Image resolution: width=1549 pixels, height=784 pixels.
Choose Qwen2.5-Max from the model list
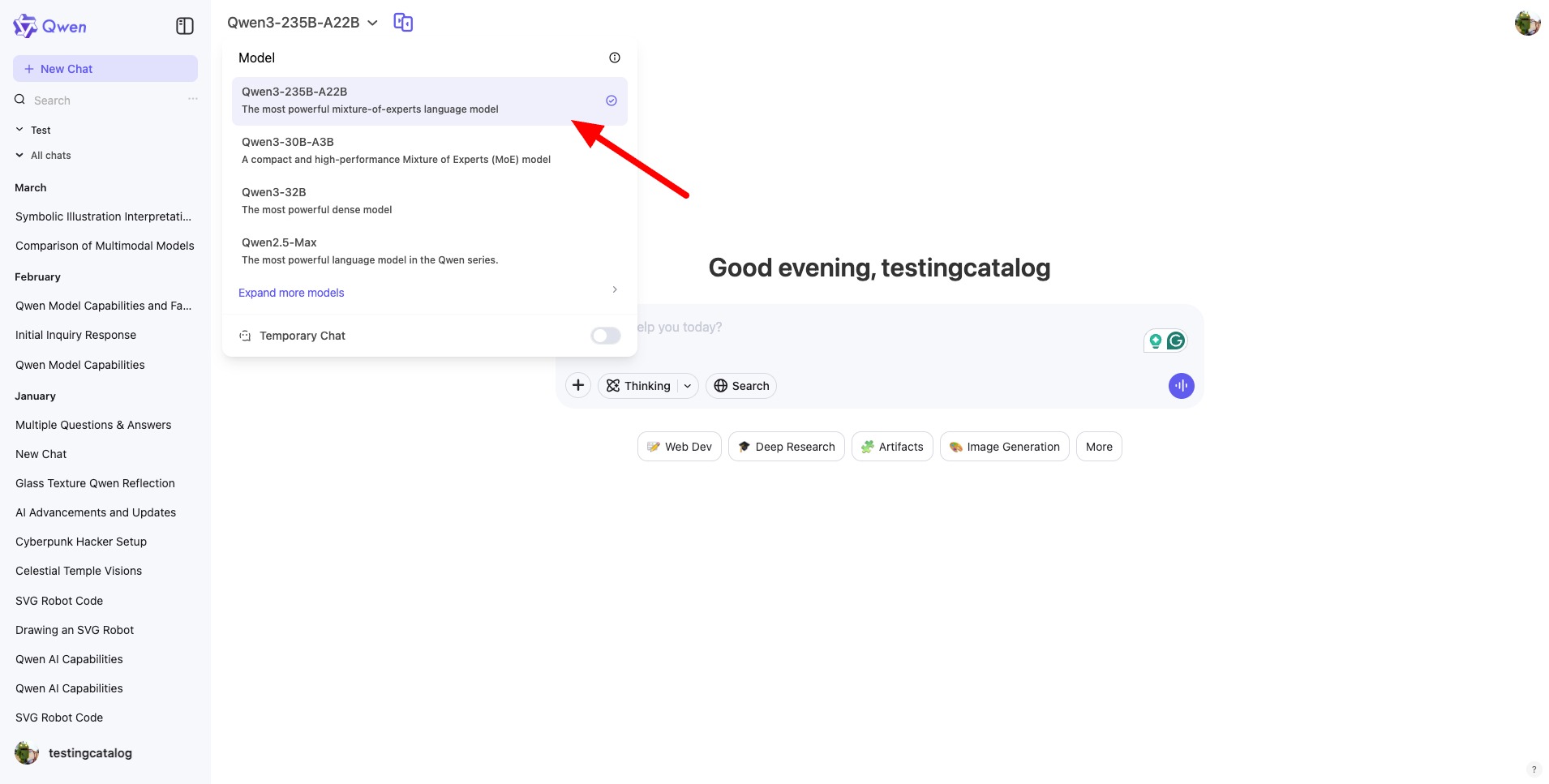tap(430, 251)
